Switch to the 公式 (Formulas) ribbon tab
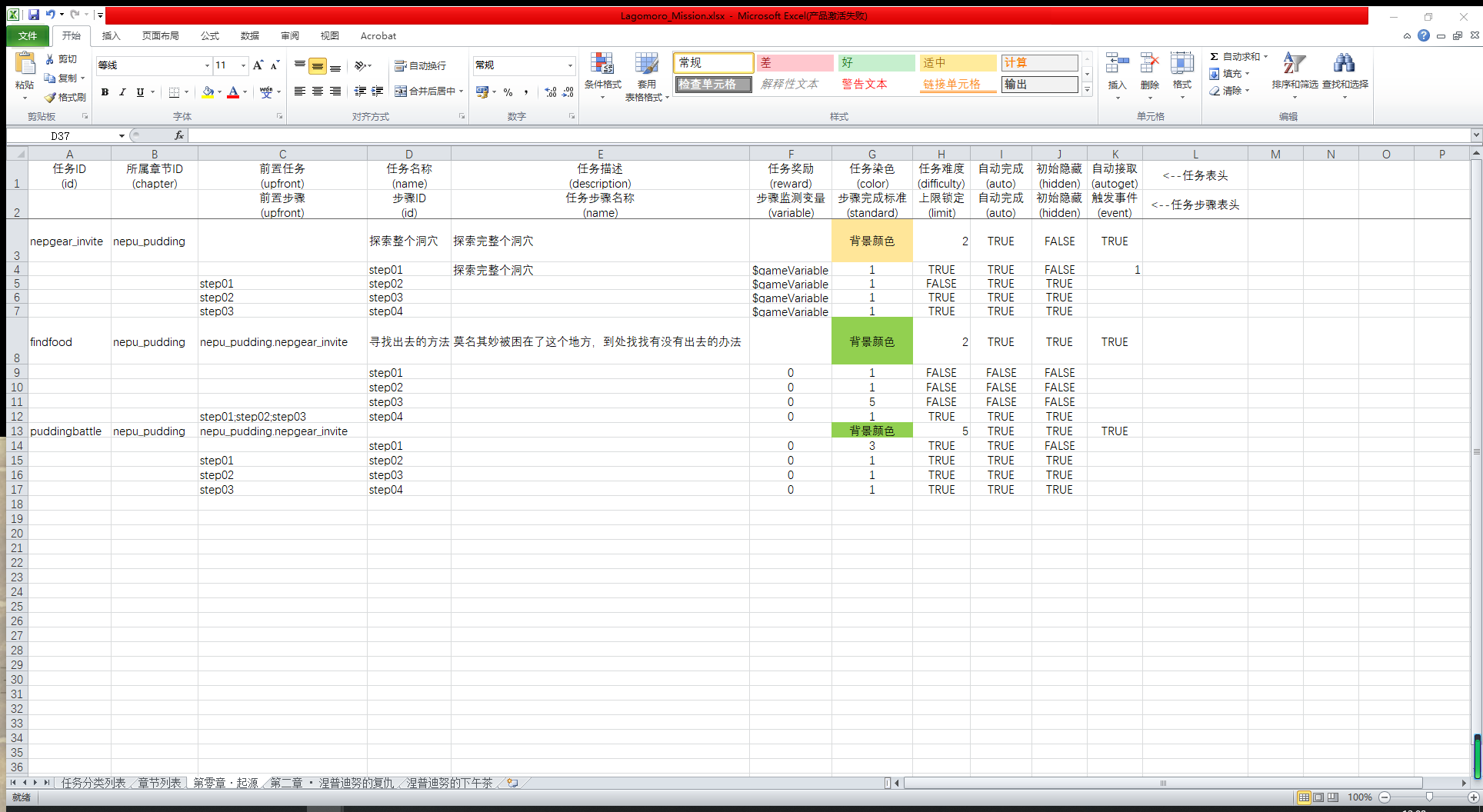Image resolution: width=1483 pixels, height=812 pixels. 210,36
